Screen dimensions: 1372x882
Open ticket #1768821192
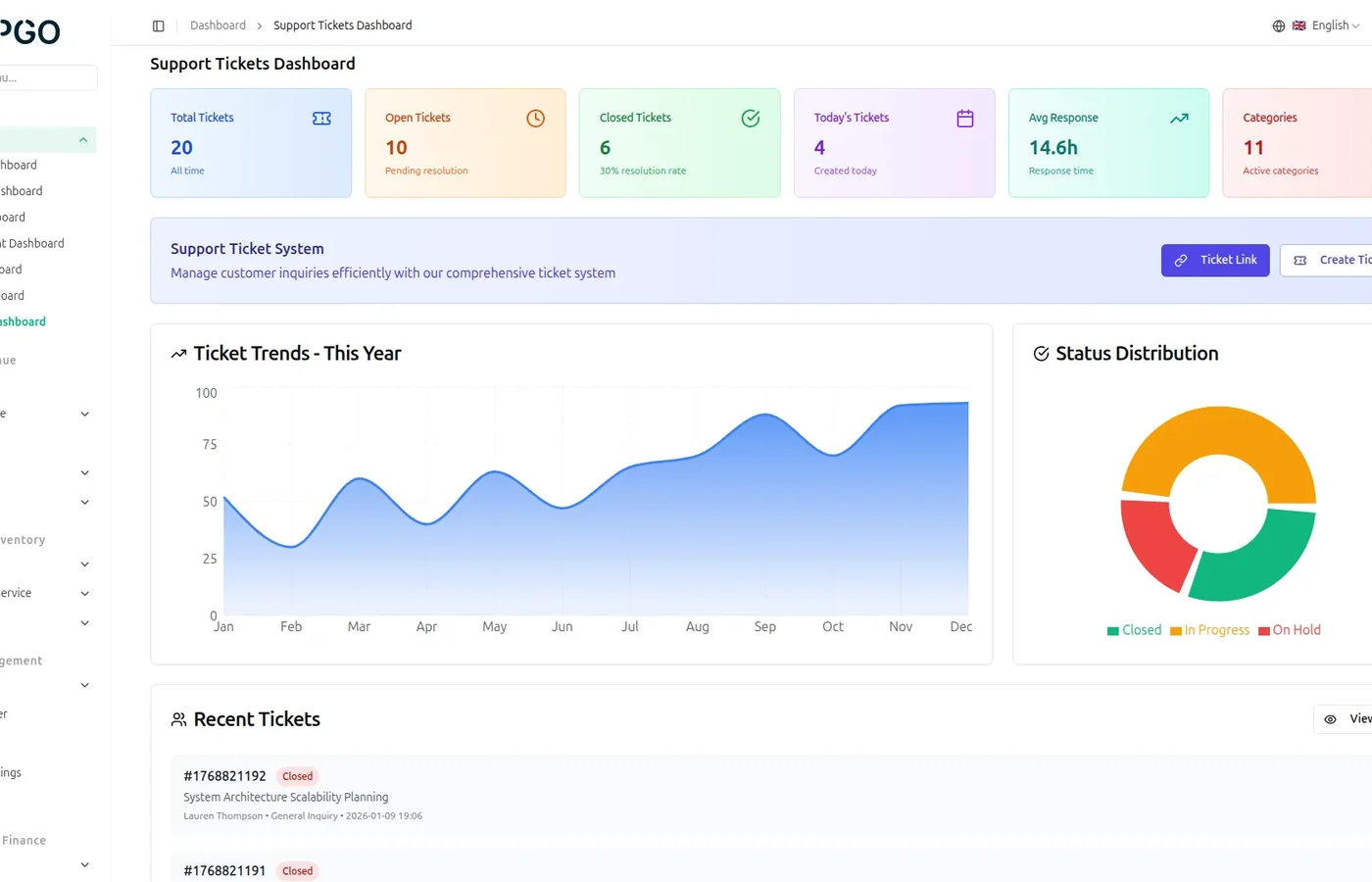click(x=771, y=795)
